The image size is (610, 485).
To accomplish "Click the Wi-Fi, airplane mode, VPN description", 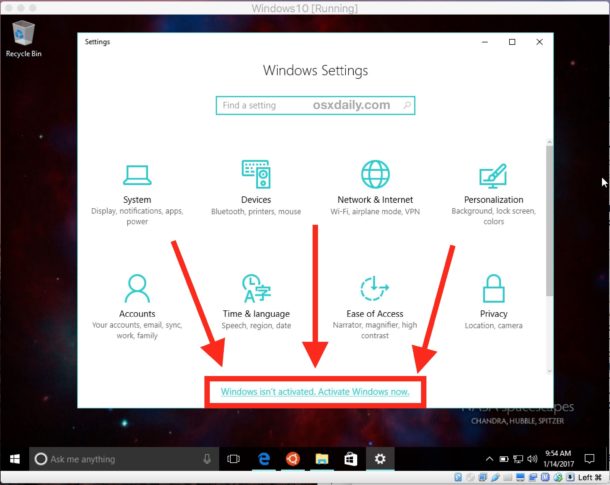I will [375, 212].
